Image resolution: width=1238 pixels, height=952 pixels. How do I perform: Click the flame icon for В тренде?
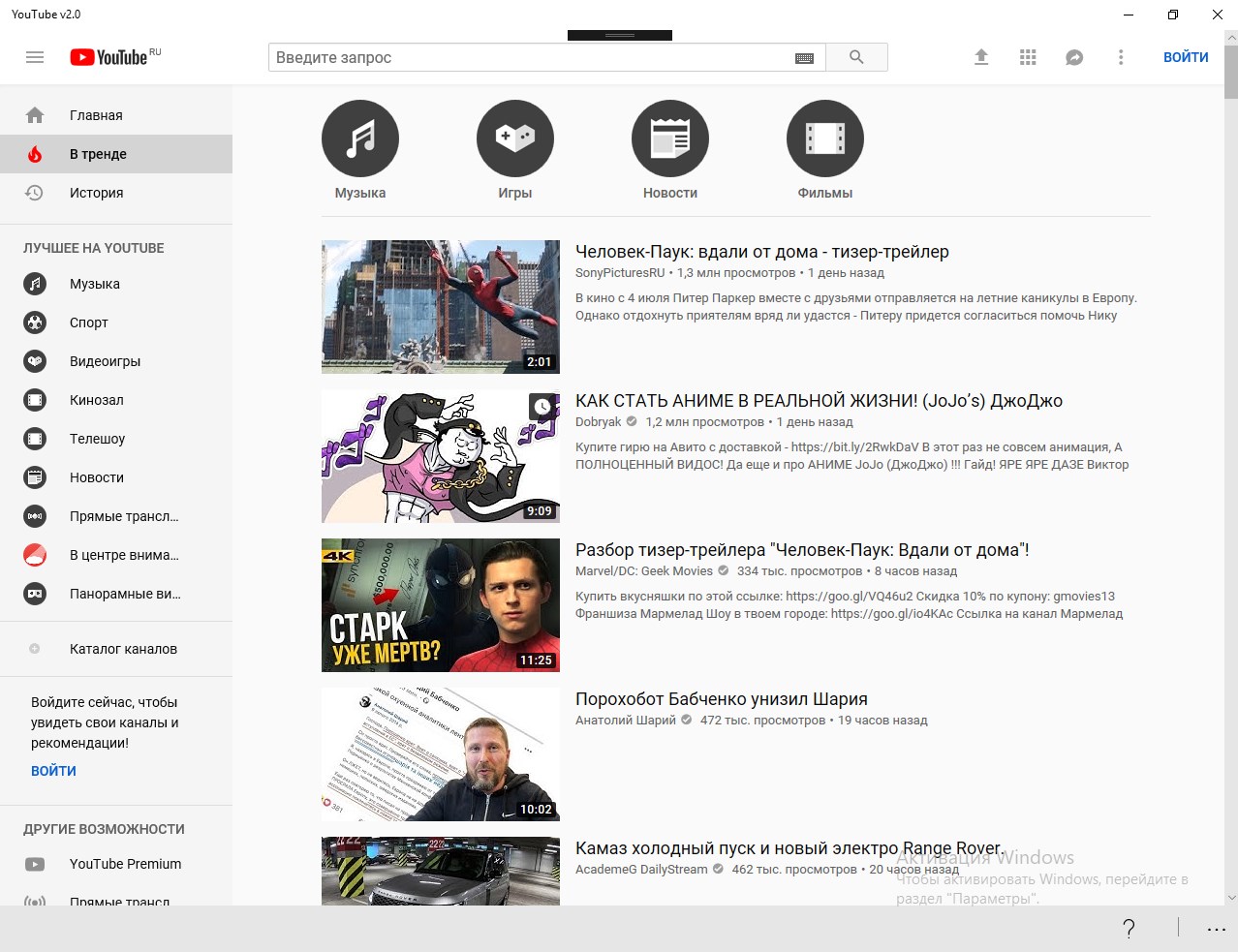[35, 154]
